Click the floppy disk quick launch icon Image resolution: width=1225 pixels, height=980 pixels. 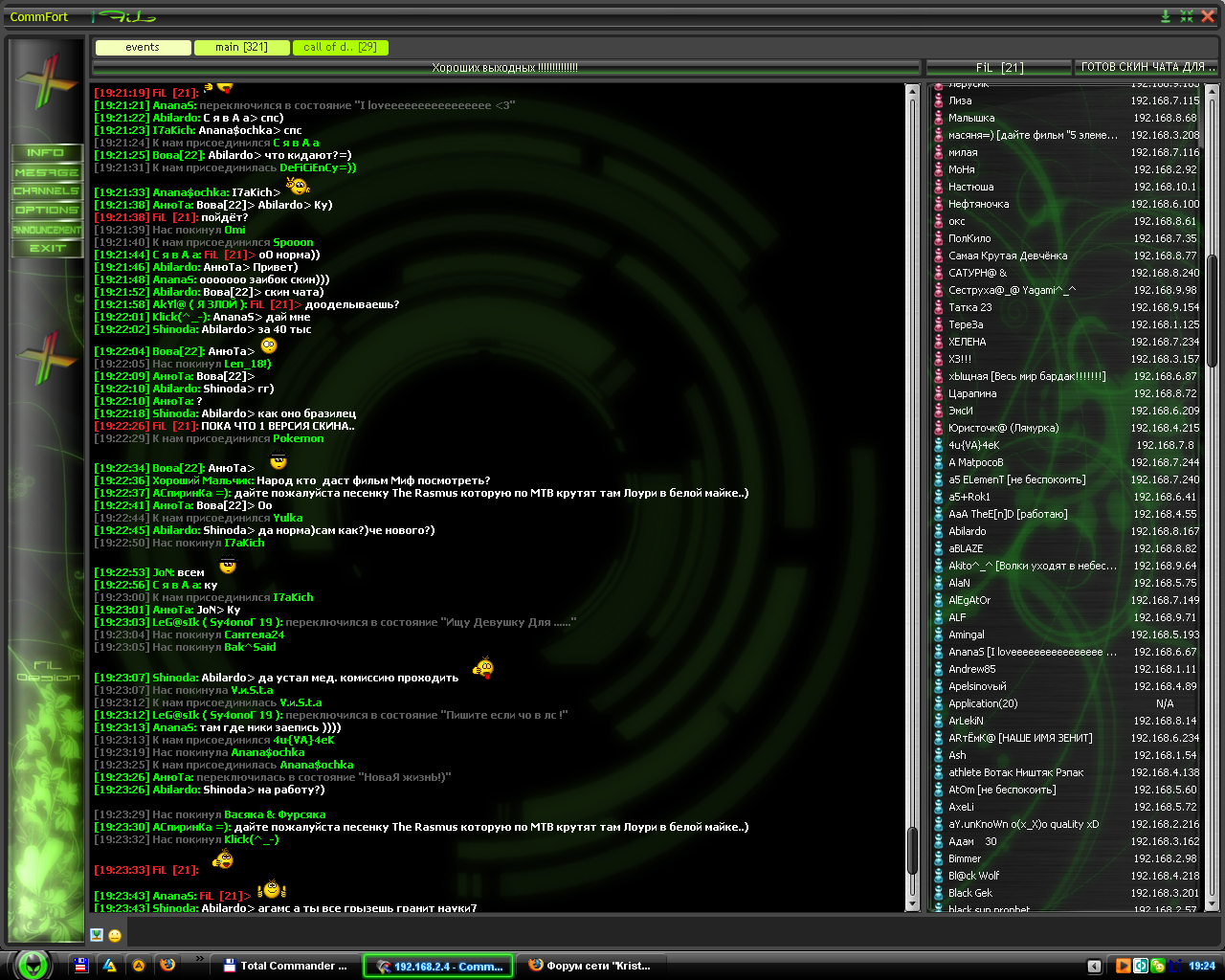81,966
